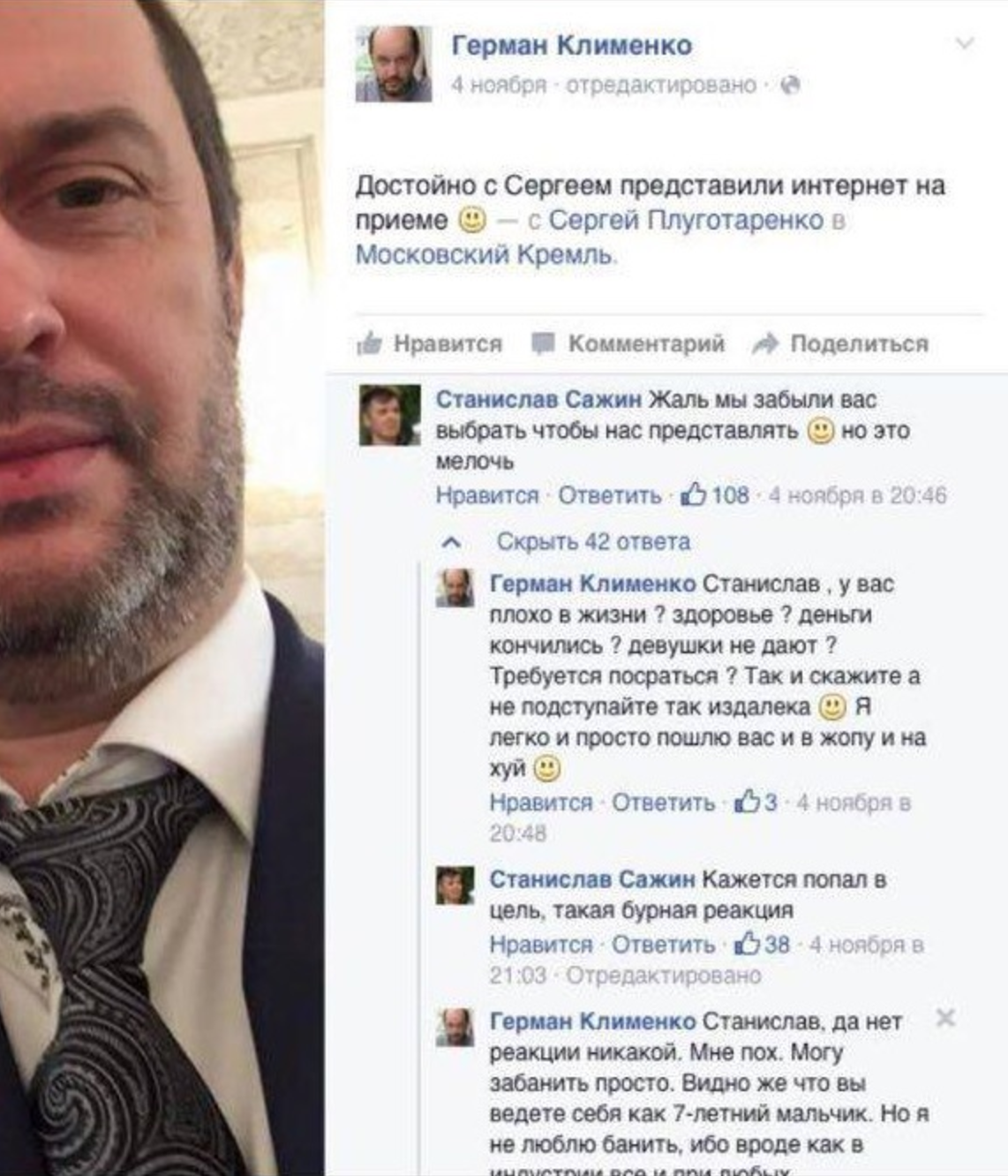Reply to Станислав Сажин's first comment

609,495
